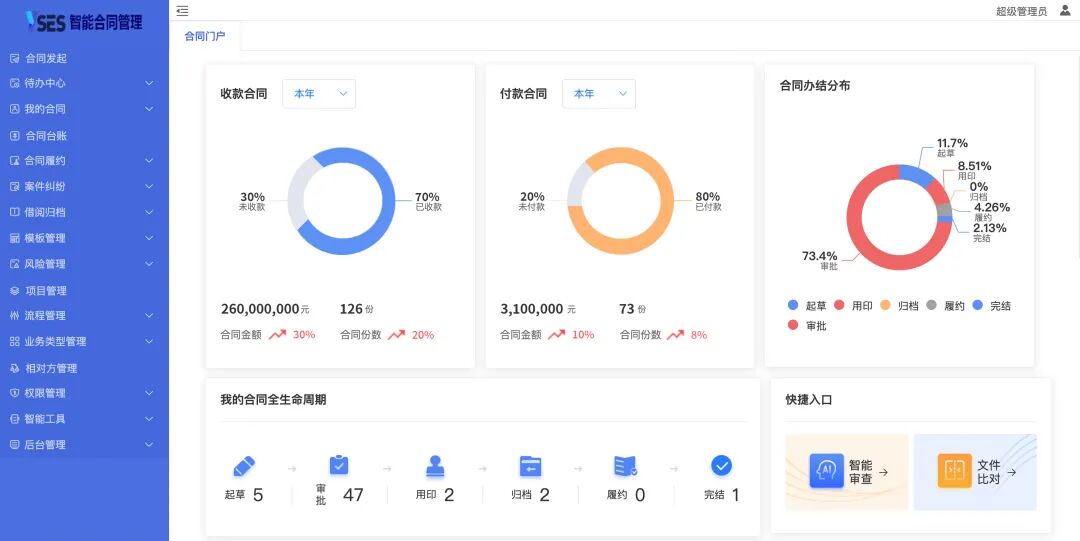
Task: Expand 权限管理 using its chevron
Action: [149, 393]
